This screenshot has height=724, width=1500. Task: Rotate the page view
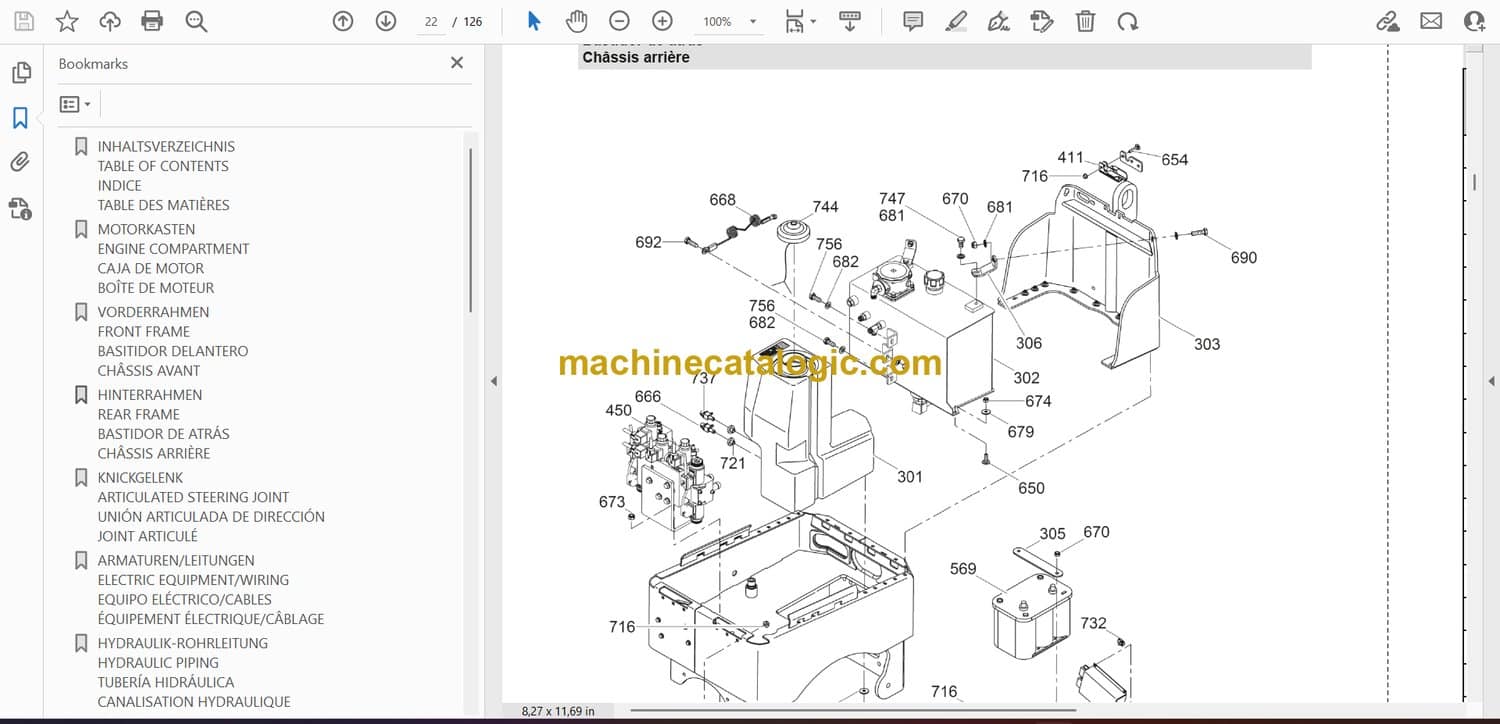pos(1128,21)
